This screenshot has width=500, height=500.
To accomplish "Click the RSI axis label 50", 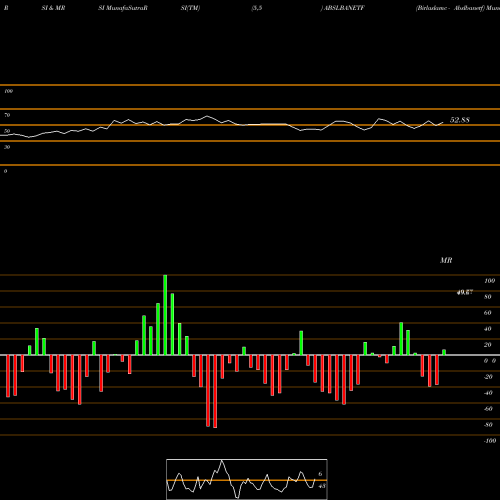I will coord(7,131).
